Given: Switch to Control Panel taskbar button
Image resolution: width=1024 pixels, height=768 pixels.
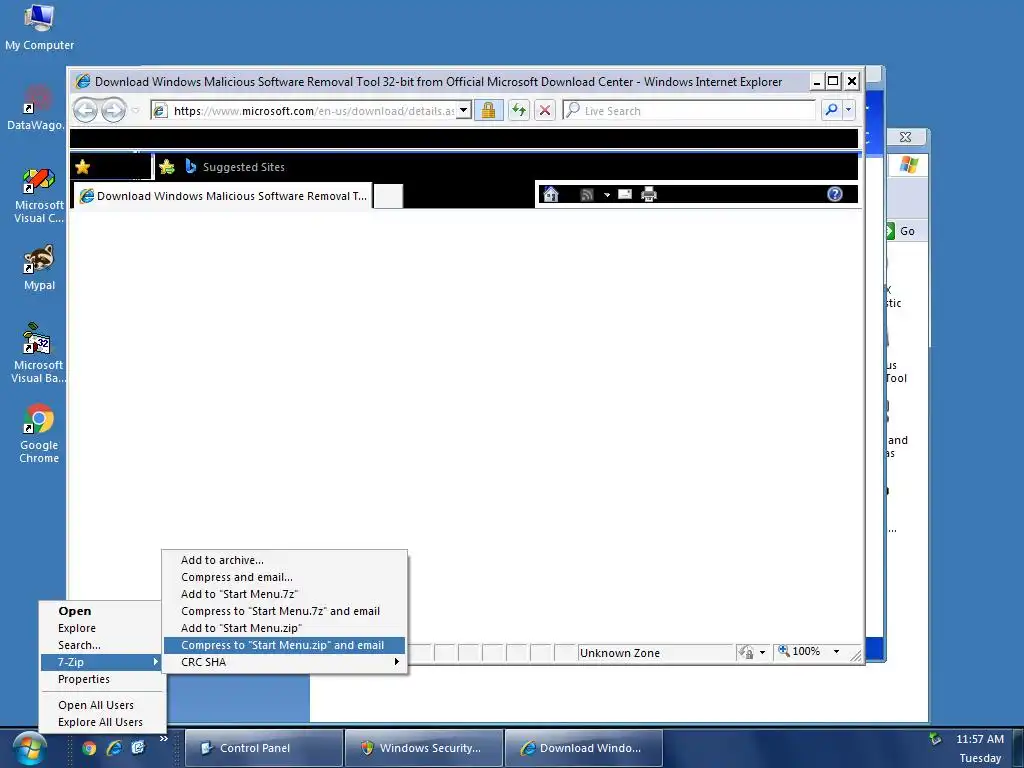Looking at the screenshot, I should pos(264,748).
